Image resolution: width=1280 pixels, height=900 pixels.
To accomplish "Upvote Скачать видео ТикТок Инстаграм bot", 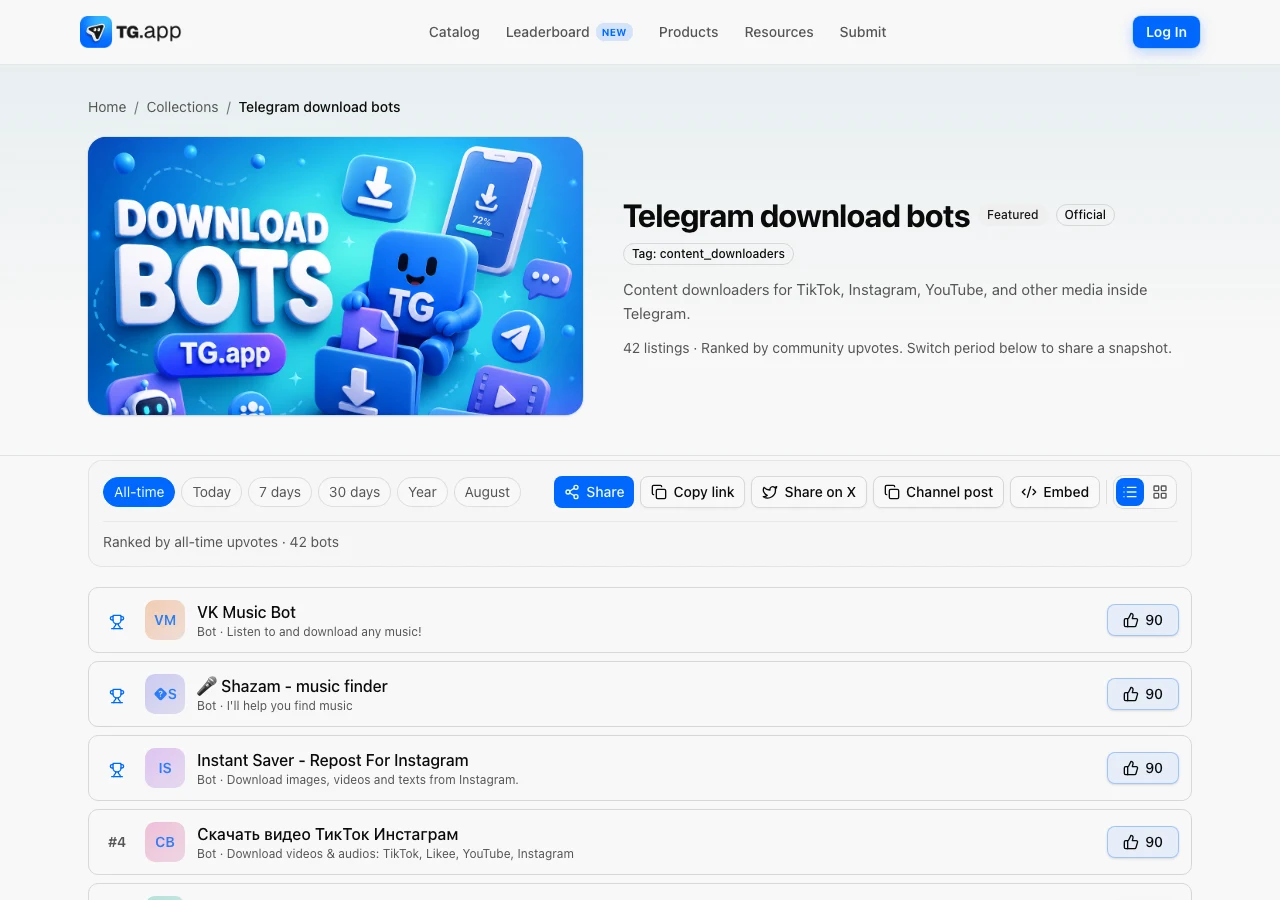I will click(x=1143, y=842).
